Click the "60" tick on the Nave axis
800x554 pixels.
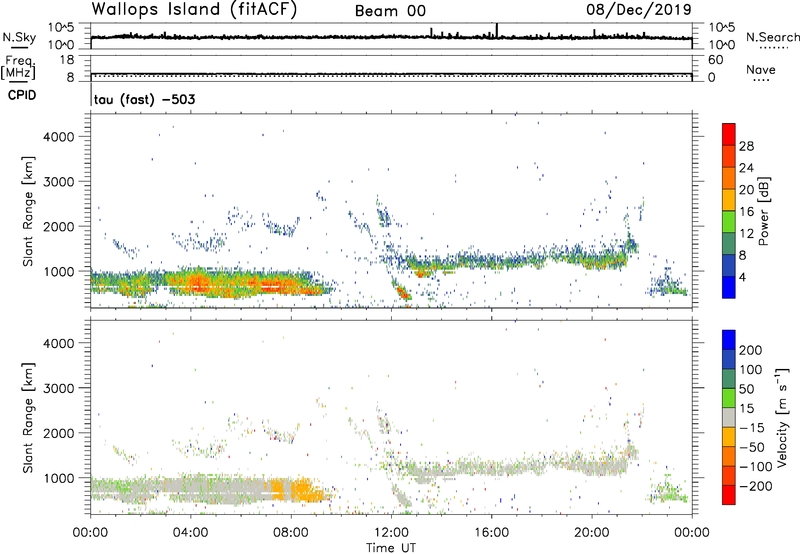pos(716,60)
